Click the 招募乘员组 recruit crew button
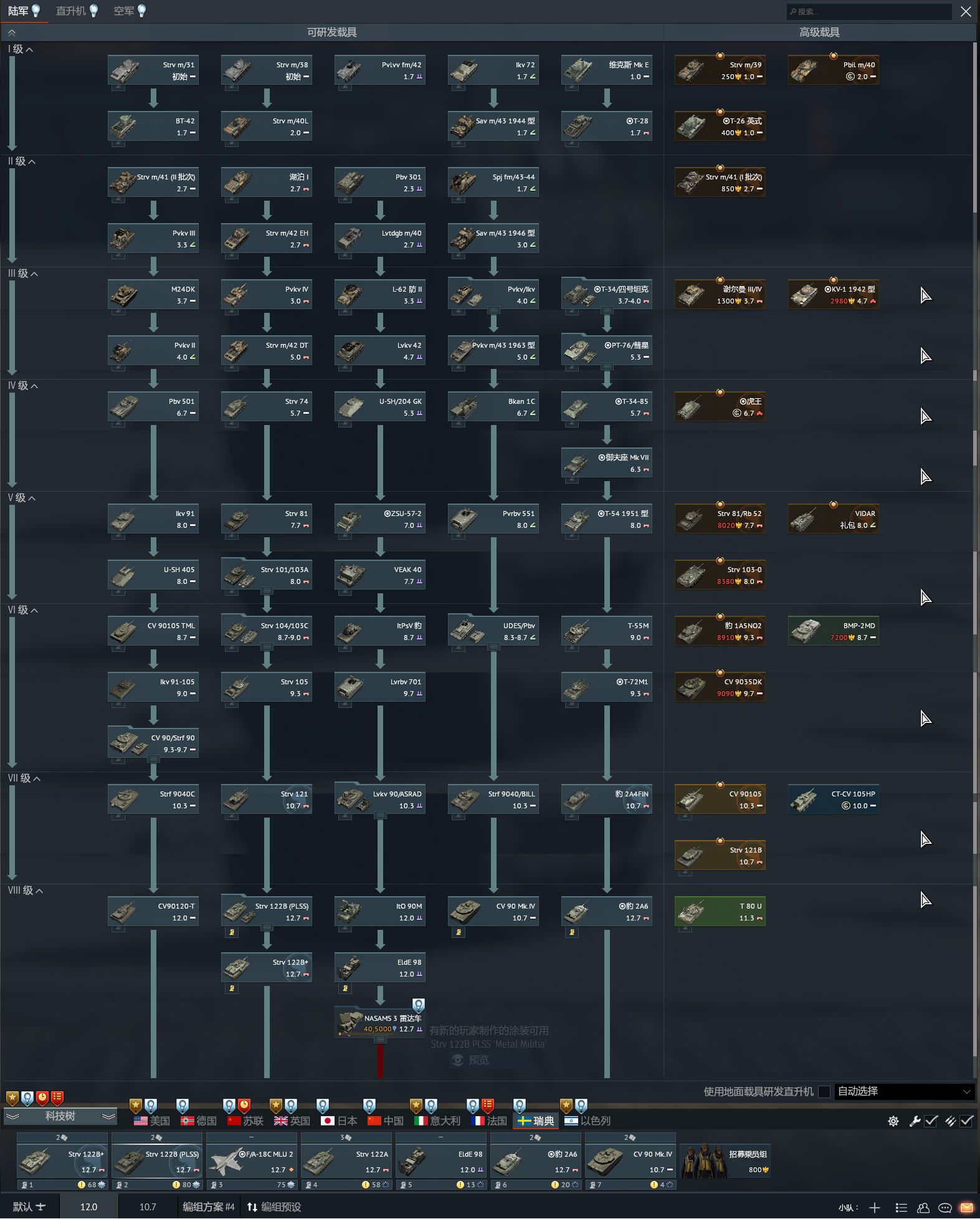Viewport: 980px width, 1219px height. pos(725,1161)
